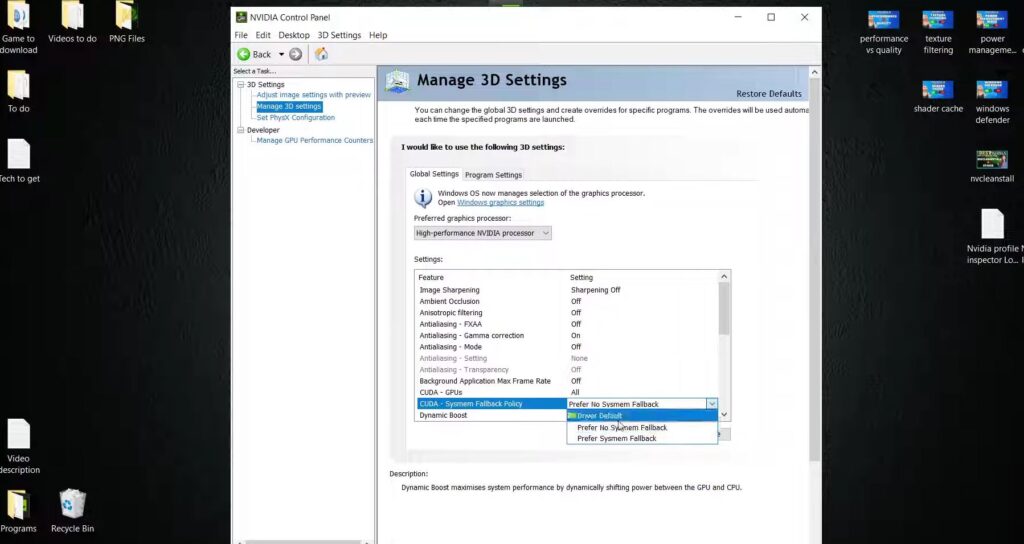Image resolution: width=1024 pixels, height=544 pixels.
Task: Select the PNG Files folder
Action: (x=127, y=22)
